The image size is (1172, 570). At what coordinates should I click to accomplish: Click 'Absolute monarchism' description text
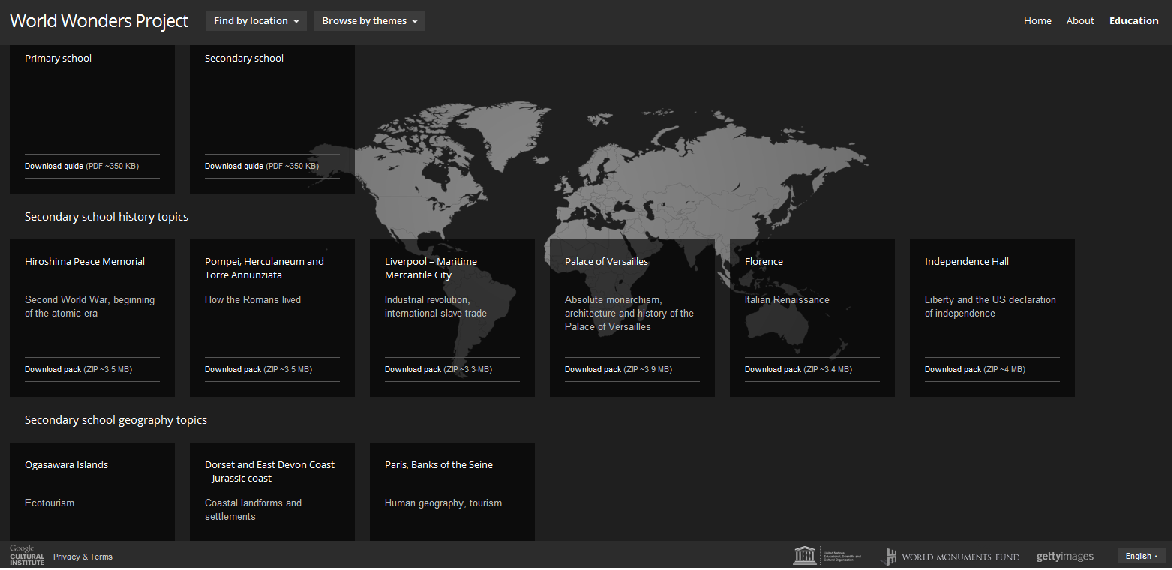[x=629, y=313]
